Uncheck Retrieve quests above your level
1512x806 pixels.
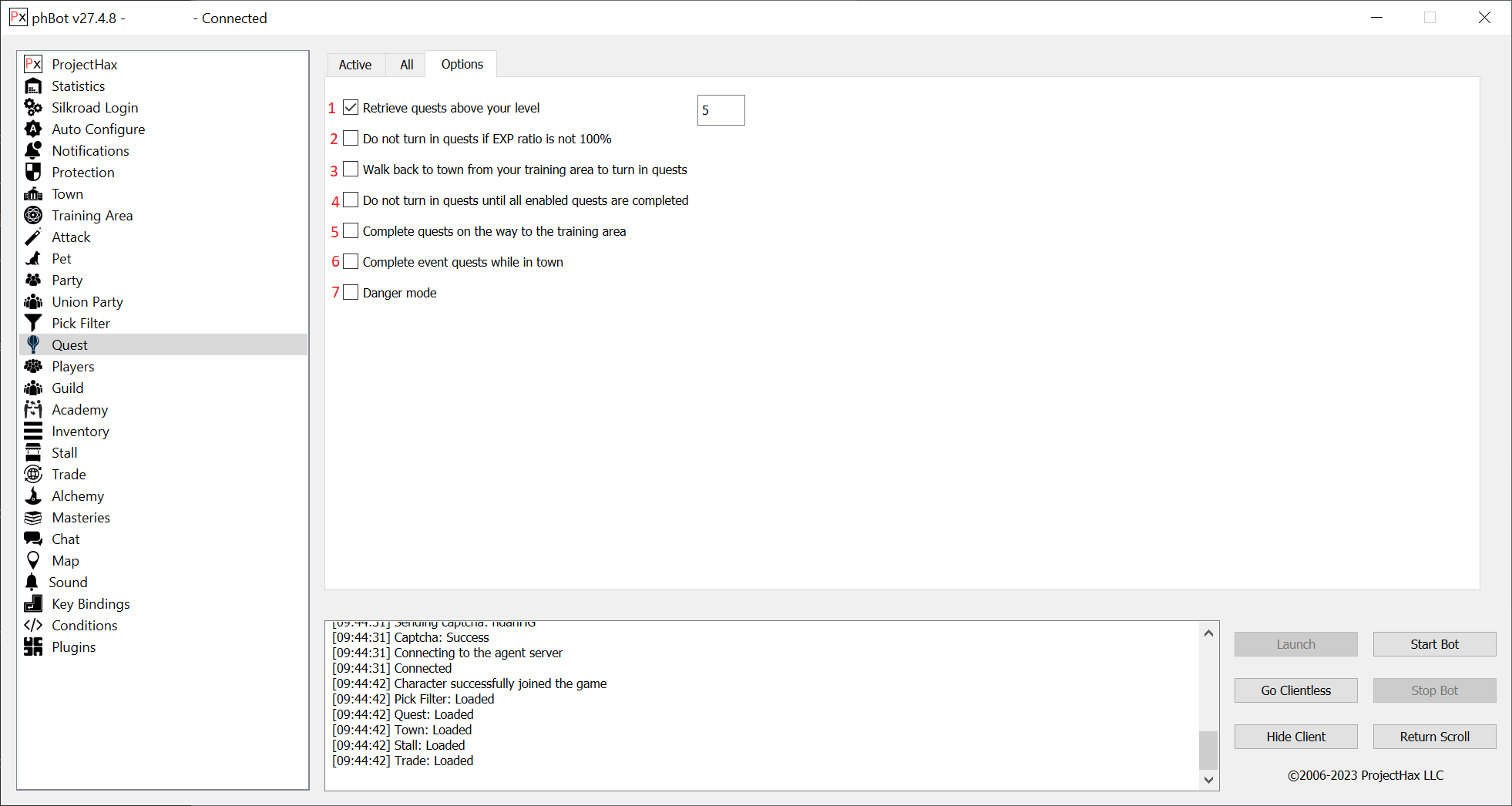click(351, 107)
